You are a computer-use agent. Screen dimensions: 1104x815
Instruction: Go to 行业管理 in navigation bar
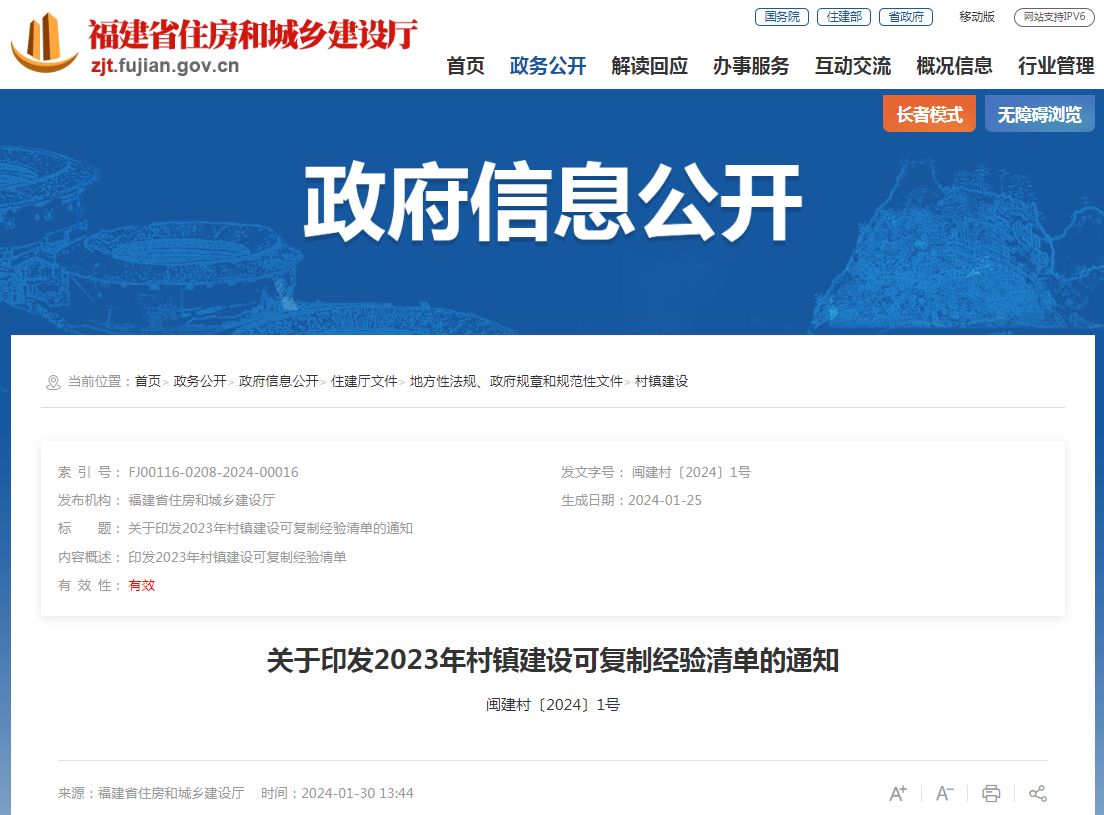tap(1055, 66)
